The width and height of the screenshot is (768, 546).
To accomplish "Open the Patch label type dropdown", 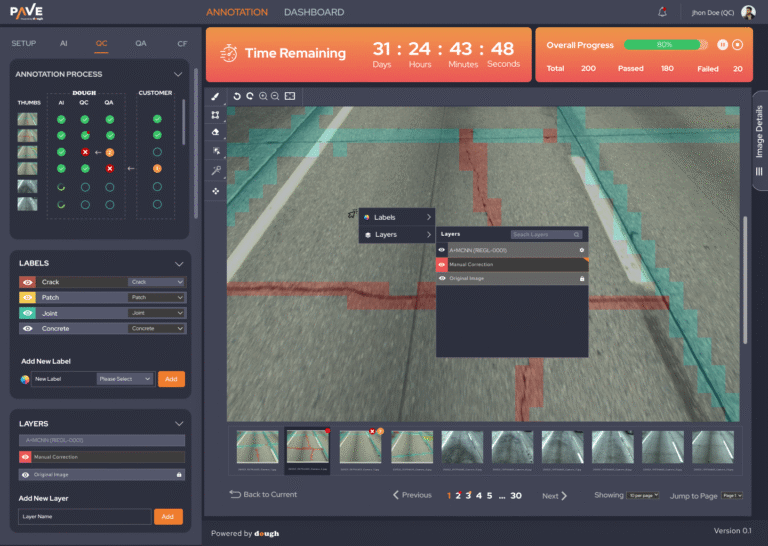I will [x=156, y=297].
